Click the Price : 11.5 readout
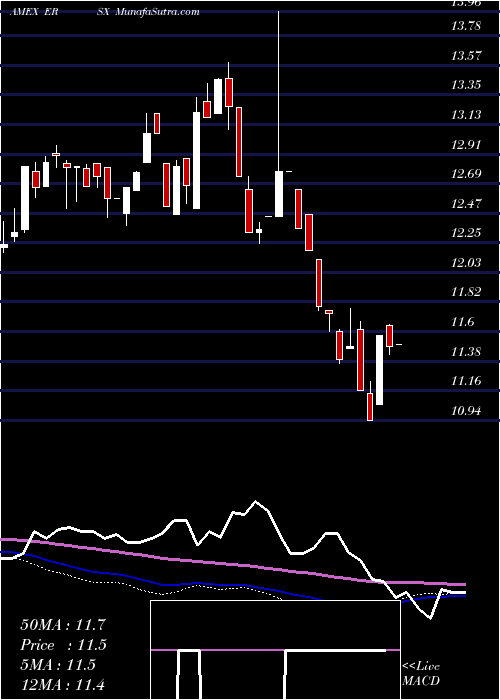500x700 pixels. (63, 645)
